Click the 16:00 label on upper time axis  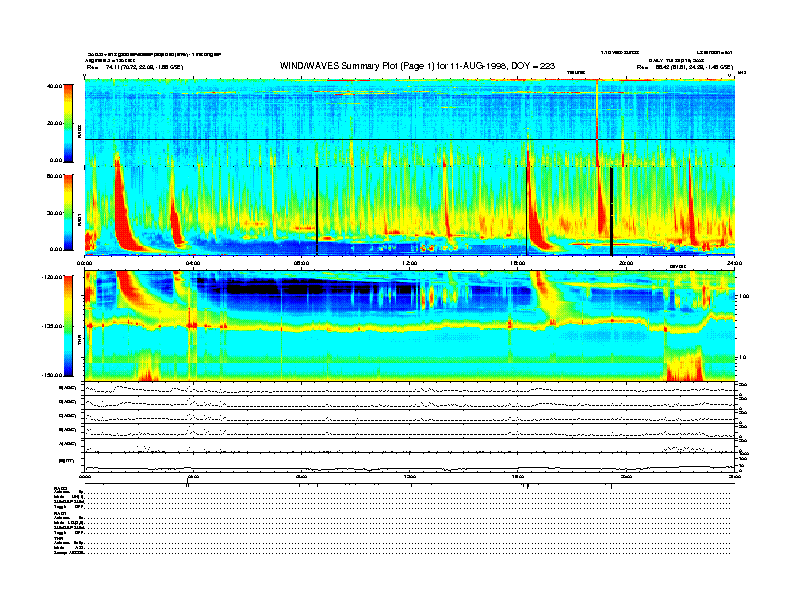point(518,263)
